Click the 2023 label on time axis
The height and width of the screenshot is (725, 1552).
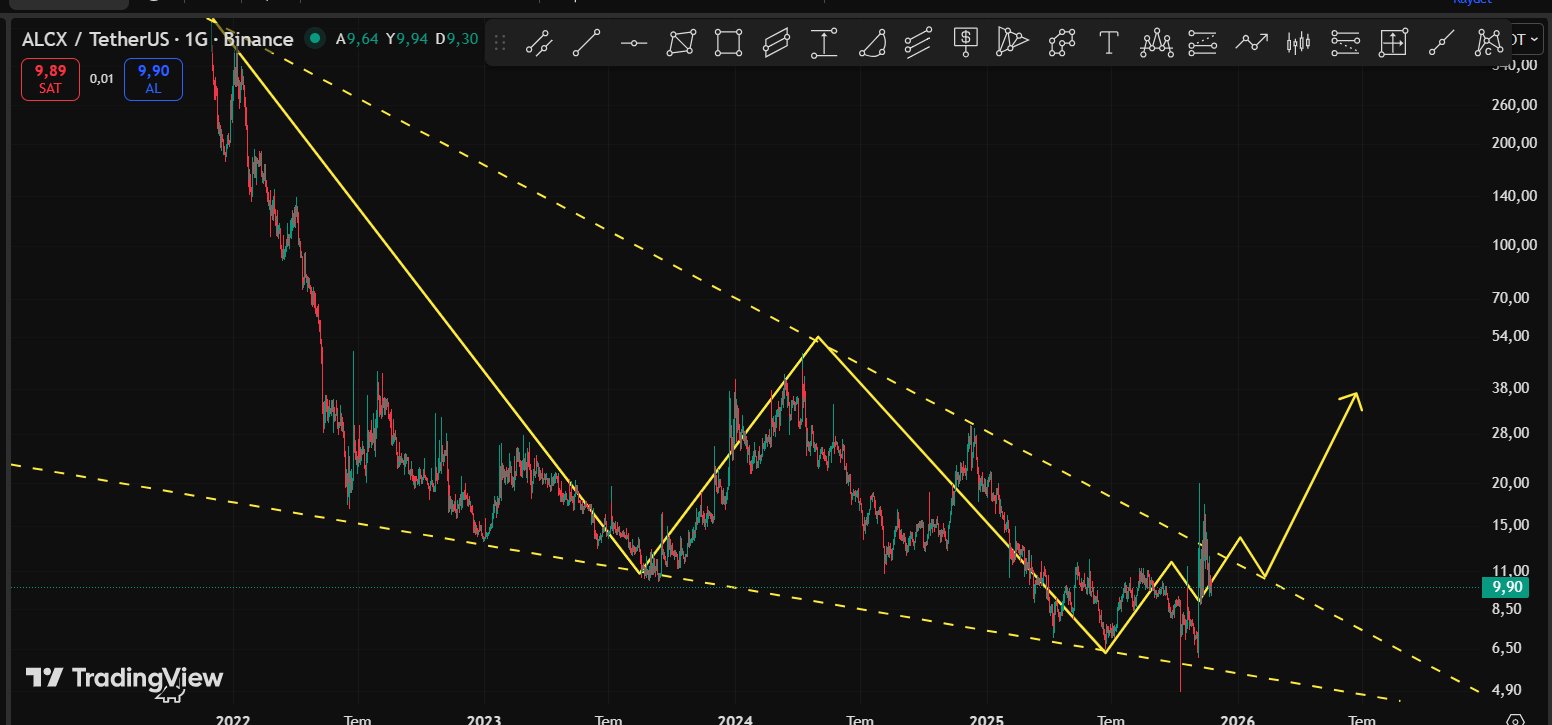[483, 719]
